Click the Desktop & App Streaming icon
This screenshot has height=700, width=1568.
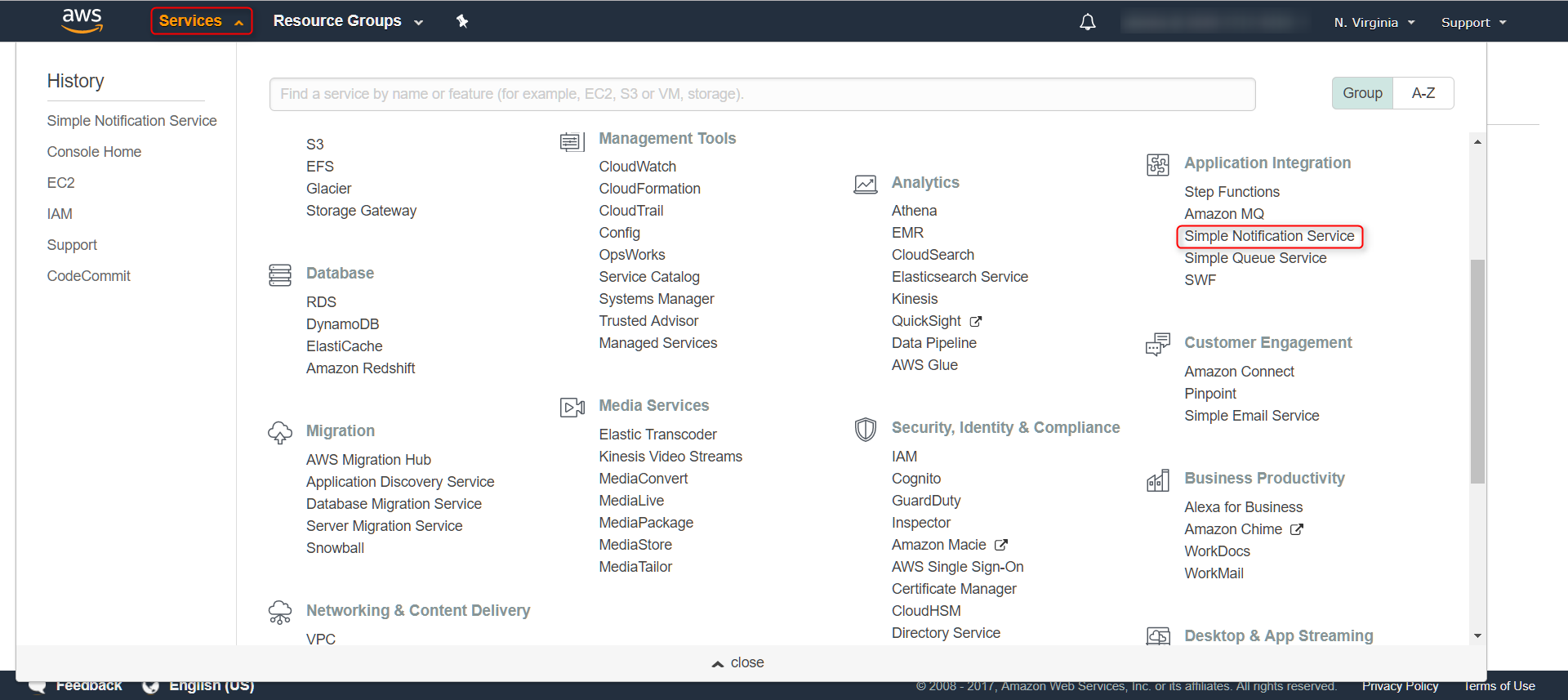point(1157,636)
